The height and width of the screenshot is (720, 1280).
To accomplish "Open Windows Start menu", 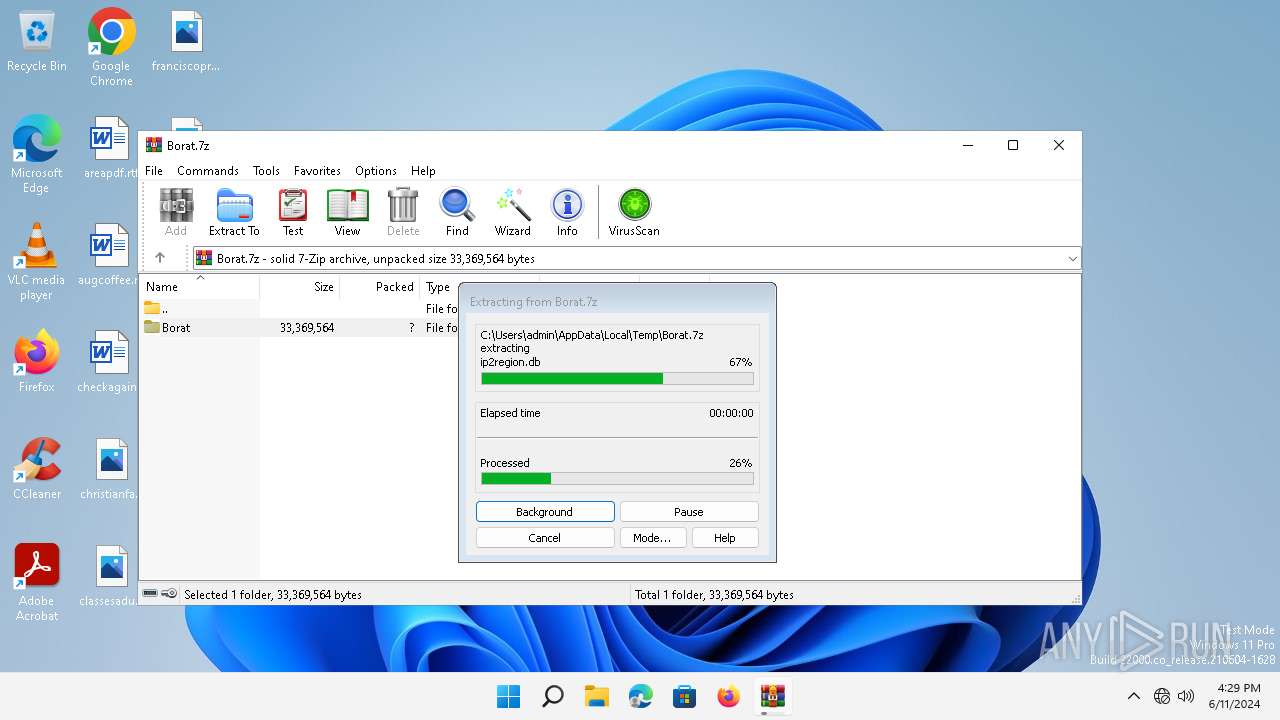I will pyautogui.click(x=508, y=696).
